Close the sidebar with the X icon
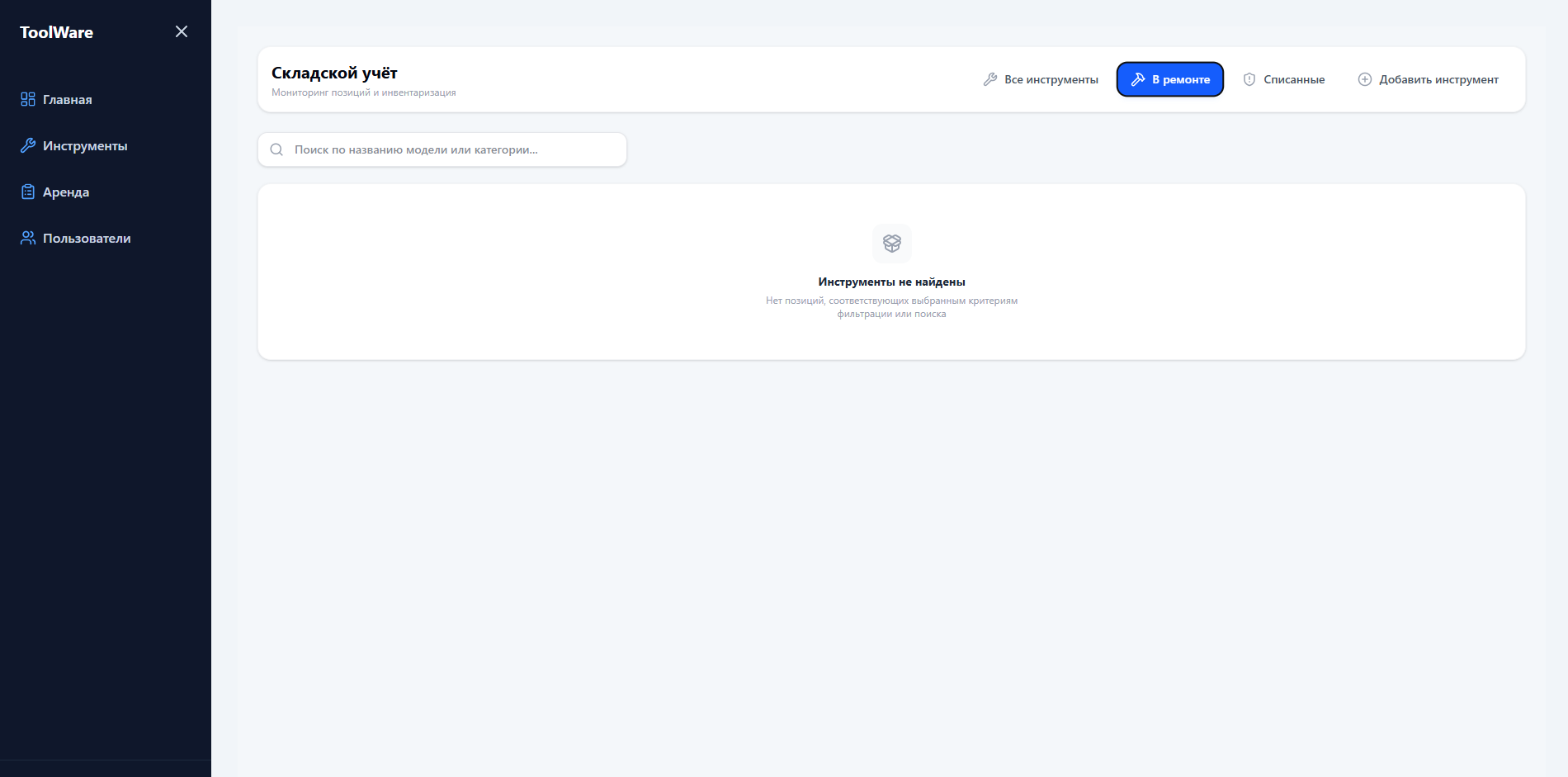1568x777 pixels. point(182,31)
